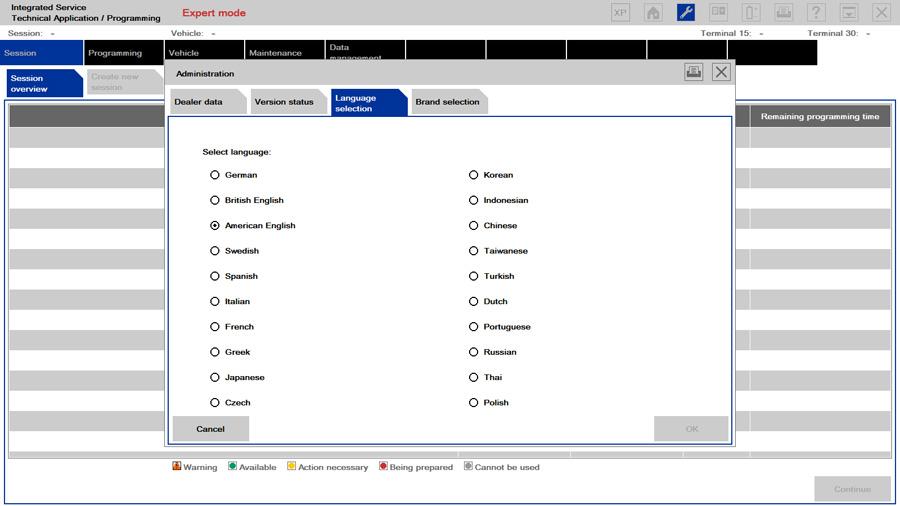Choose Swedish language

[215, 251]
